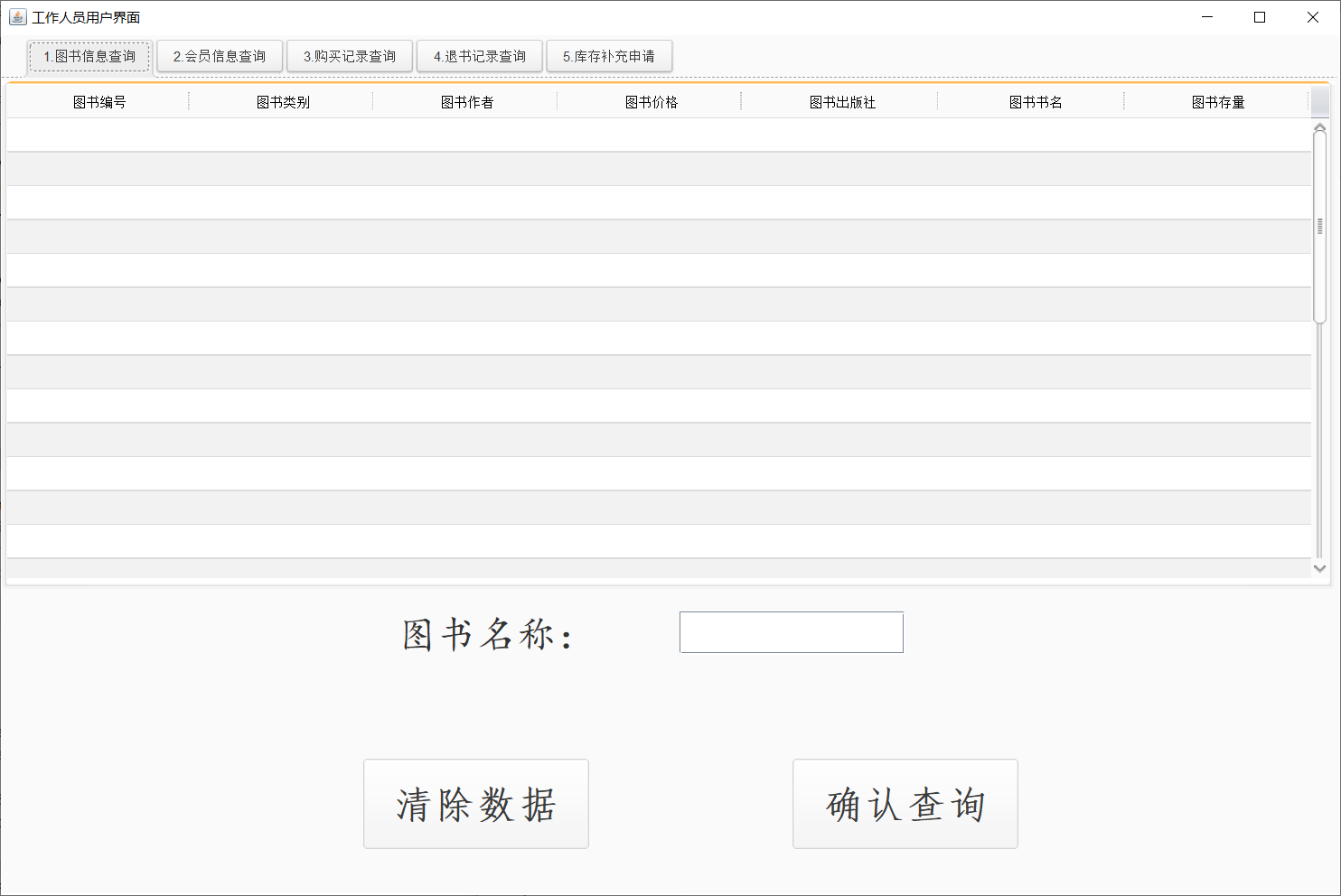Maximize the 工作人员用户界面 window
The image size is (1341, 896).
1260,17
